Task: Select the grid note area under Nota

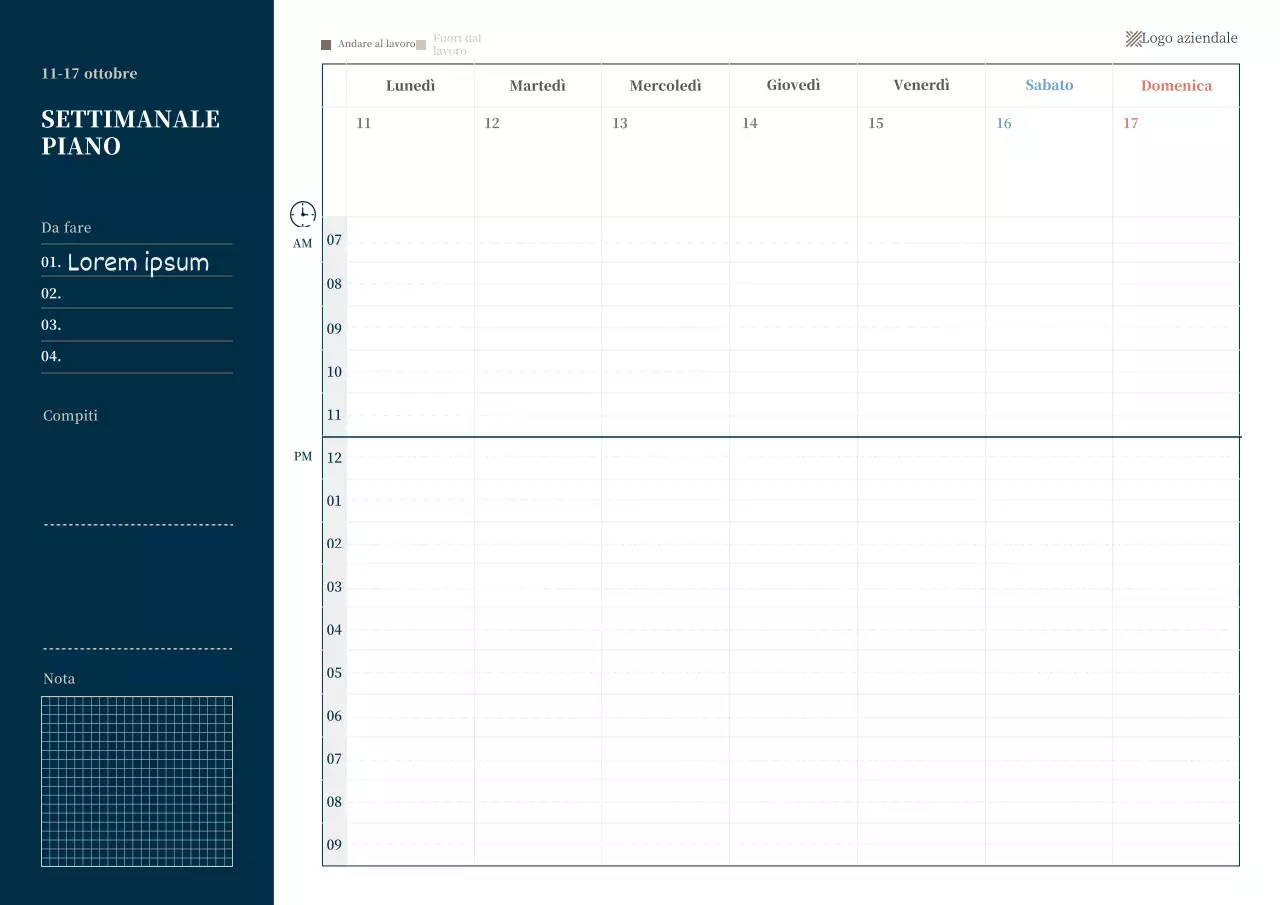Action: pyautogui.click(x=136, y=780)
